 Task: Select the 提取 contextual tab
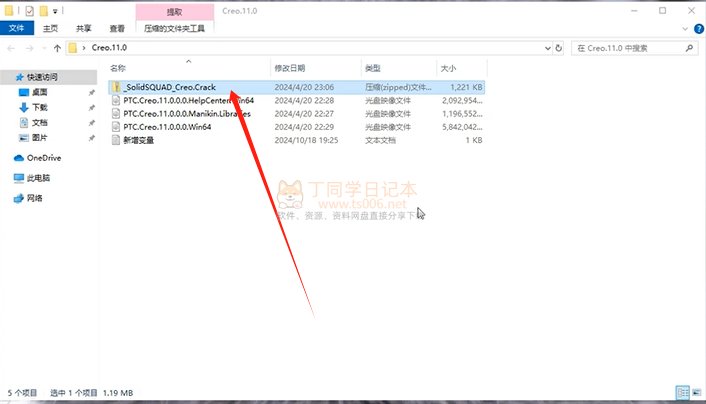[175, 12]
